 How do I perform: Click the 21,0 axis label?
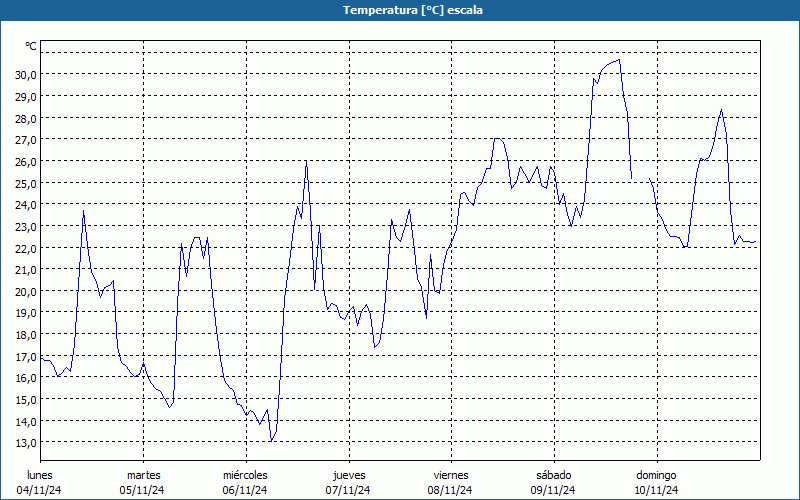click(x=27, y=270)
